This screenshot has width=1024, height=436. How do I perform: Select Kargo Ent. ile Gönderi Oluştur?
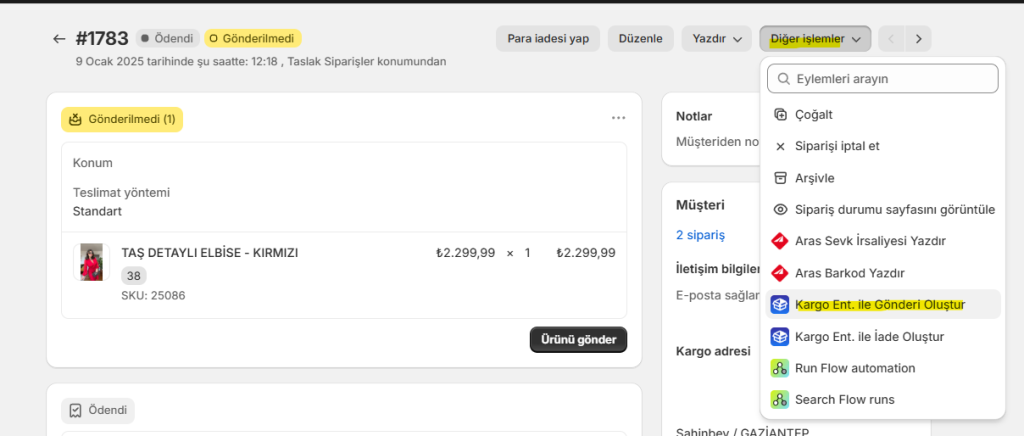point(880,305)
